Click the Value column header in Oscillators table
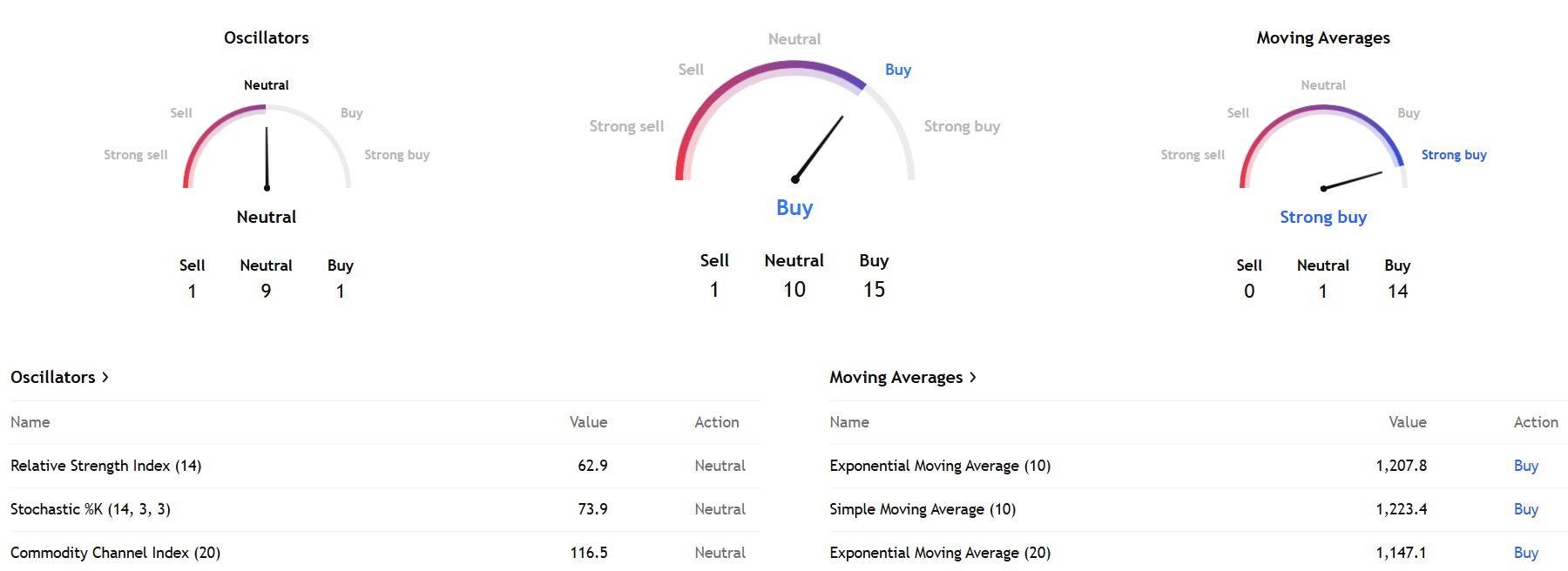This screenshot has height=571, width=1568. pos(588,422)
